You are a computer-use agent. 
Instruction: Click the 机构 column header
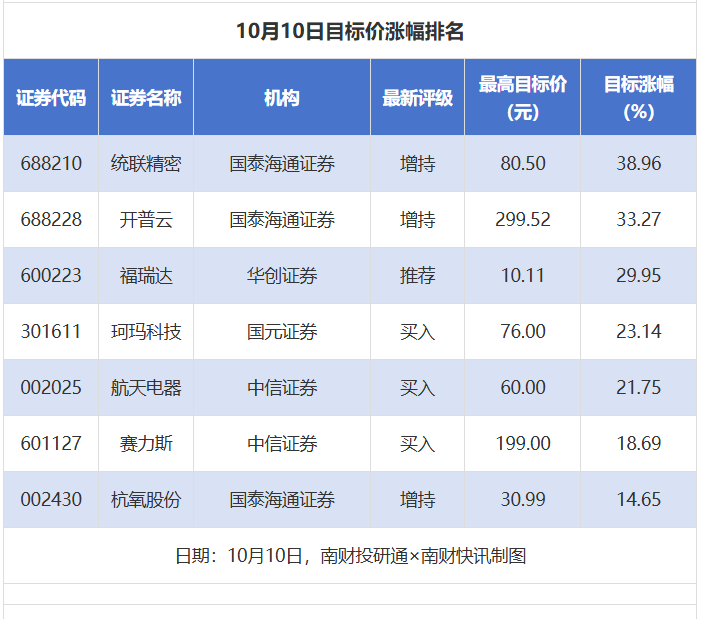pyautogui.click(x=282, y=98)
